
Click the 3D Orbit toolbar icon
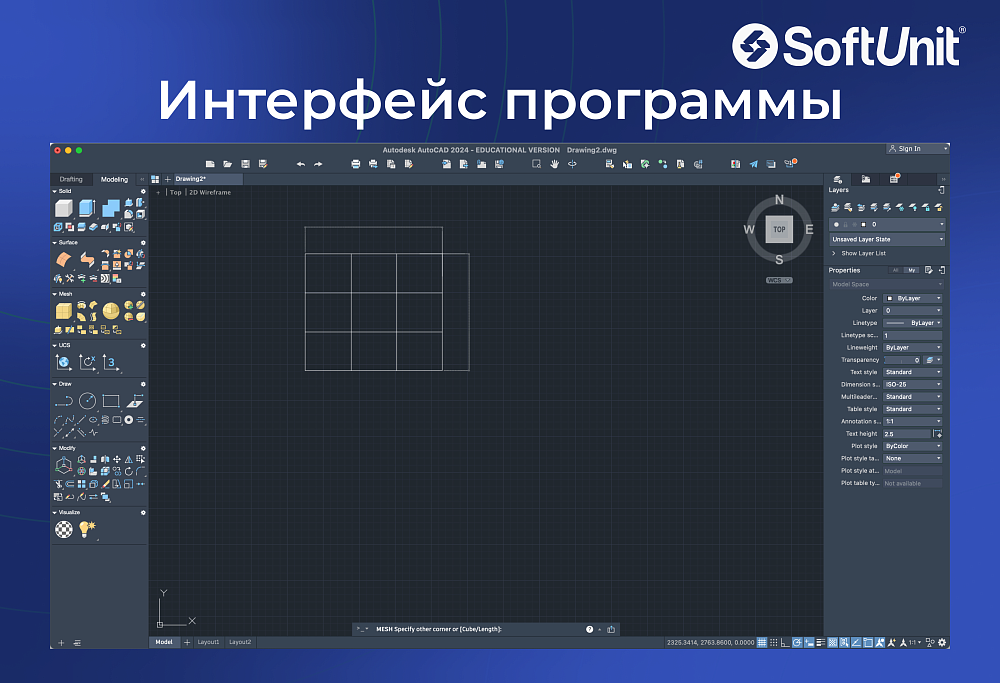[x=572, y=164]
